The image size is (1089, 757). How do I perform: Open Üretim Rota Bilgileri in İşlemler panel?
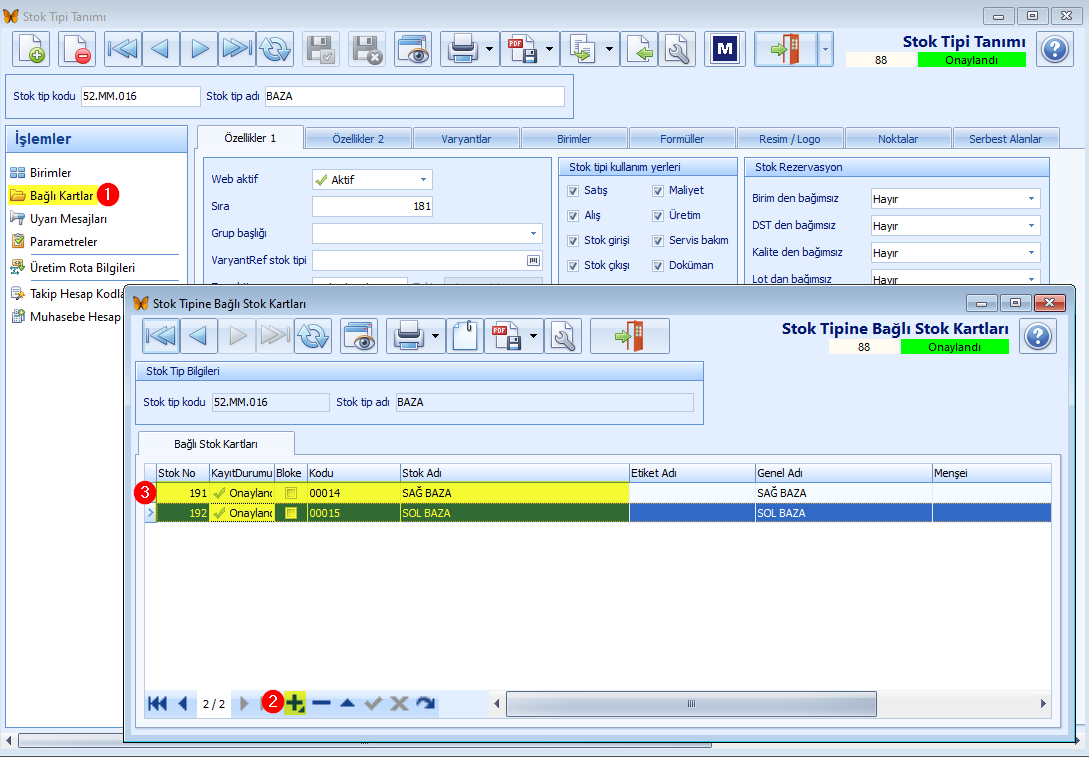[82, 267]
